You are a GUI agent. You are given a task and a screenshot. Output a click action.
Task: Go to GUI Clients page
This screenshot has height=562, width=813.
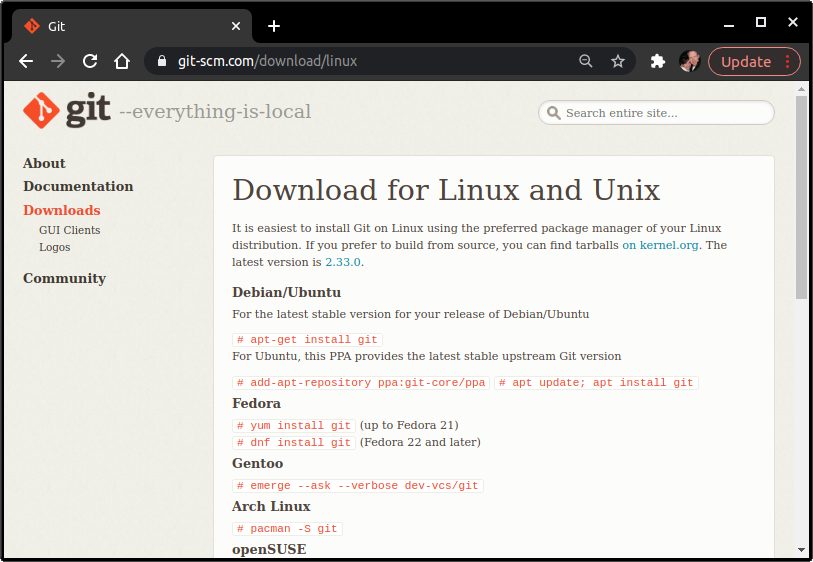(x=69, y=230)
